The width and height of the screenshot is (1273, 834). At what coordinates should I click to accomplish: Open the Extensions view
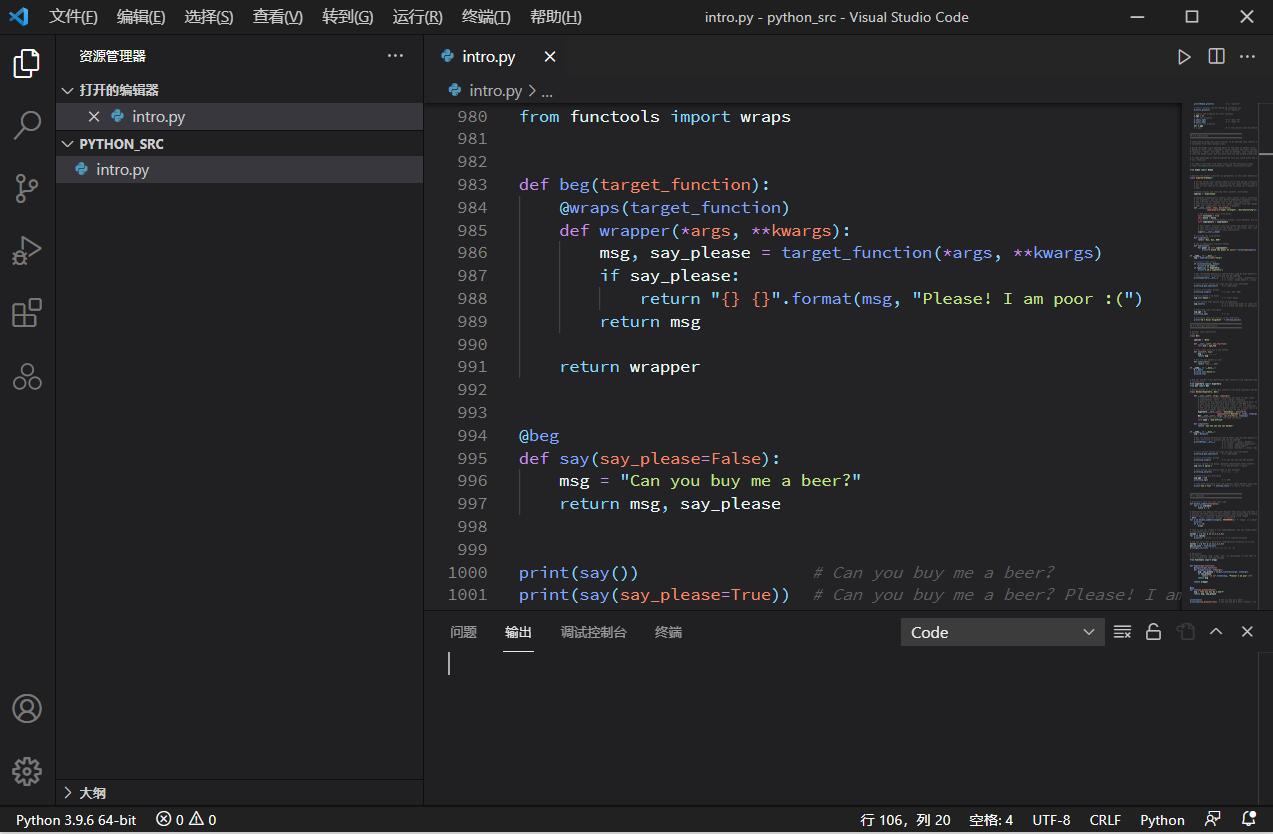27,313
